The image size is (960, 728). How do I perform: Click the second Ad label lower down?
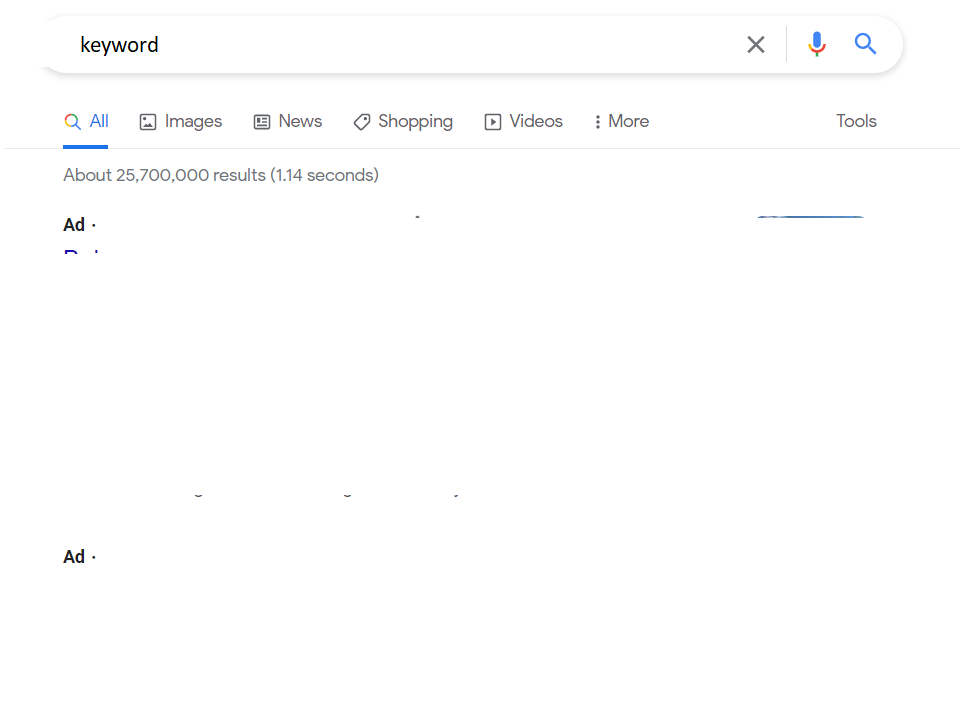(74, 557)
